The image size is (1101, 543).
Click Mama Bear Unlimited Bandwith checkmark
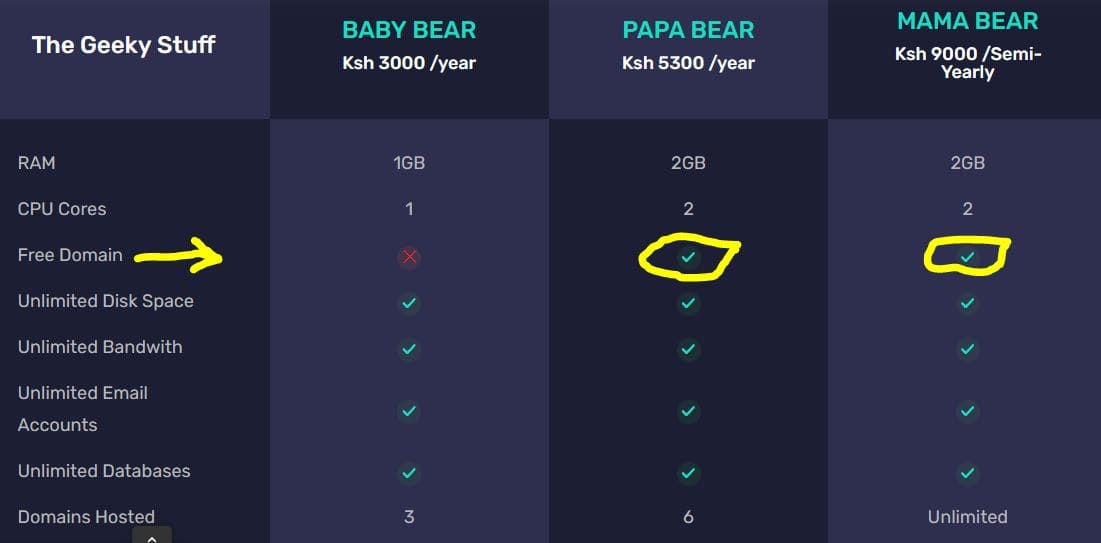pyautogui.click(x=967, y=349)
